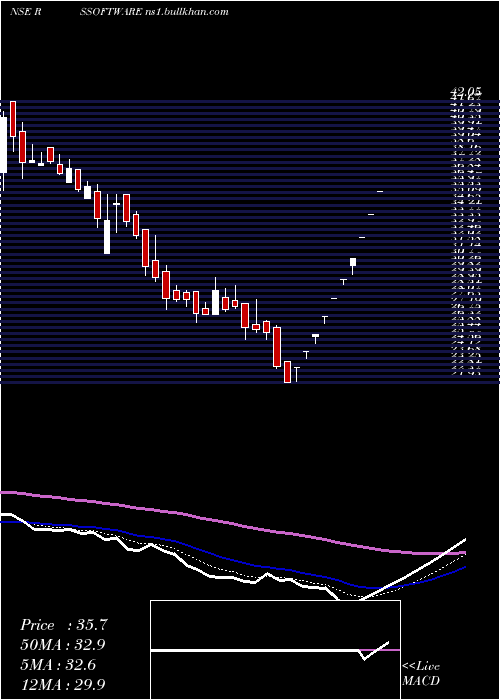Click the '<<Live MACD' label
Viewport: 500px width, 700px height.
(x=421, y=674)
